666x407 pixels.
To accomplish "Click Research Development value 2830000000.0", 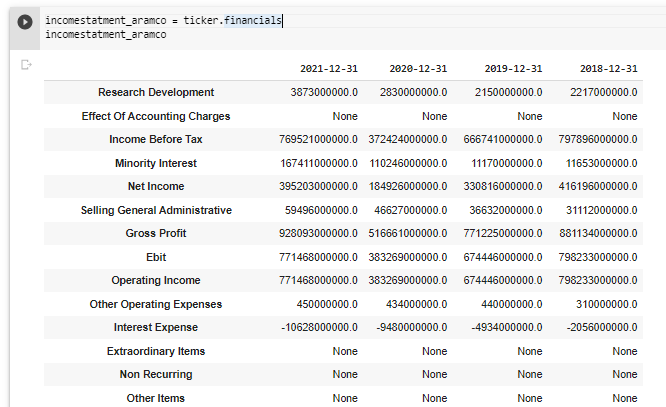I will [x=413, y=92].
